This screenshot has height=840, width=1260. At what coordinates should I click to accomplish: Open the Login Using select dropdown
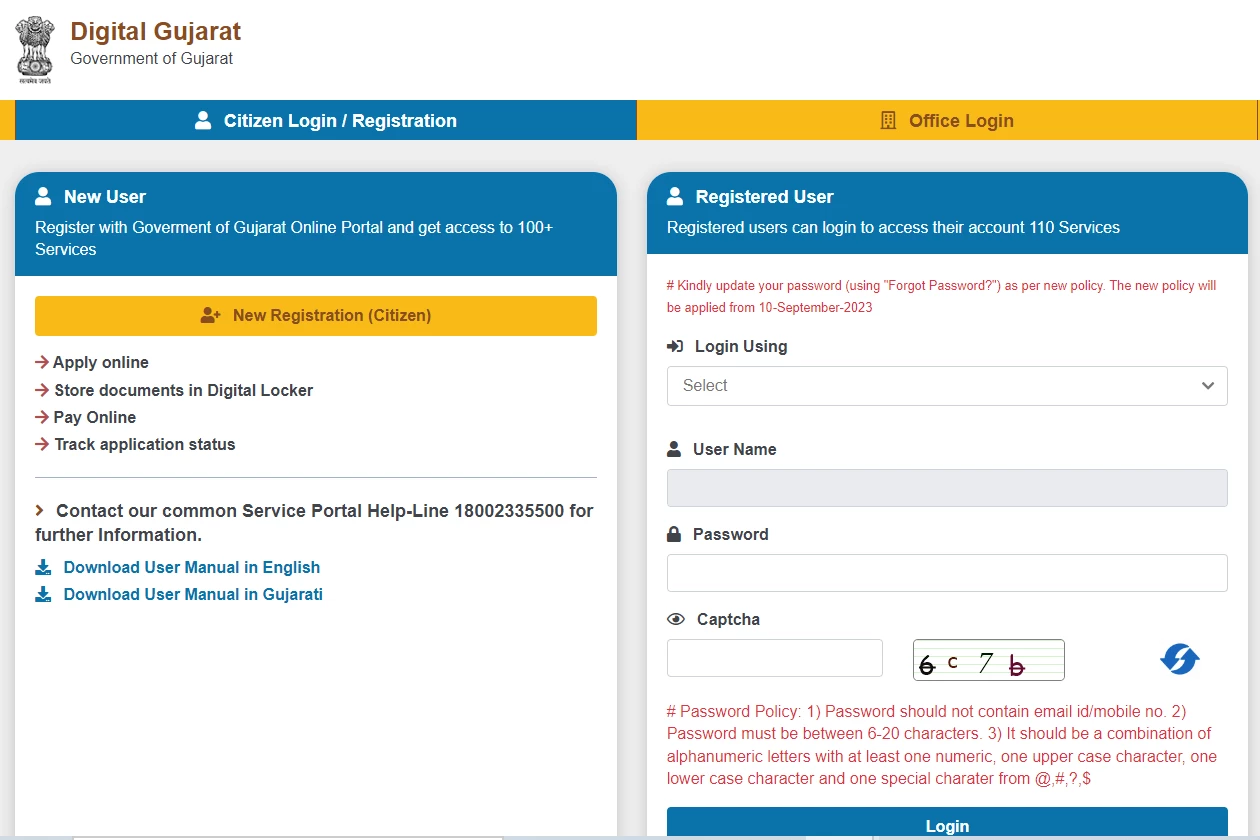pos(946,386)
